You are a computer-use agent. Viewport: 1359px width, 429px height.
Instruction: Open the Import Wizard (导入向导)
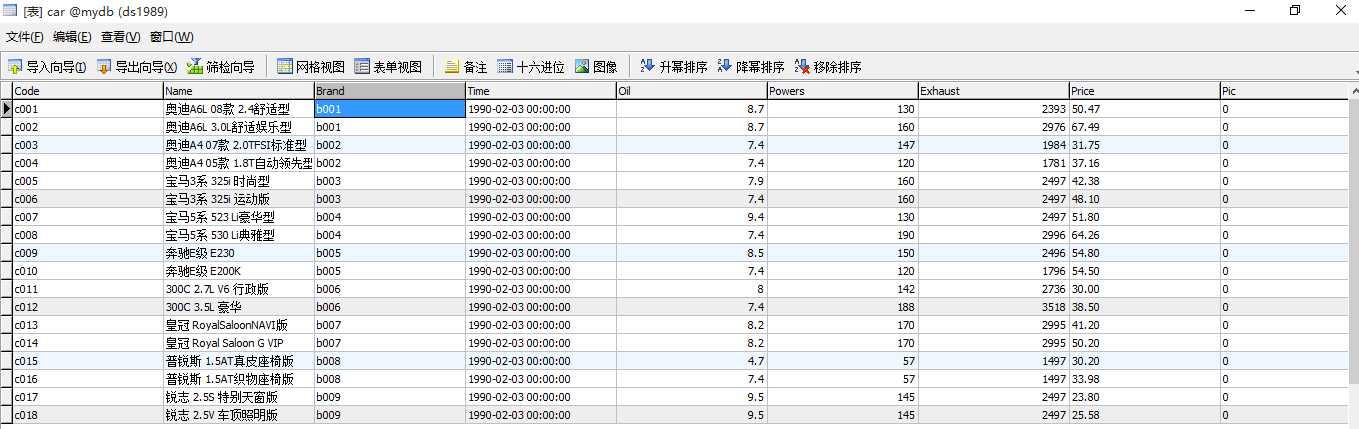[x=47, y=67]
